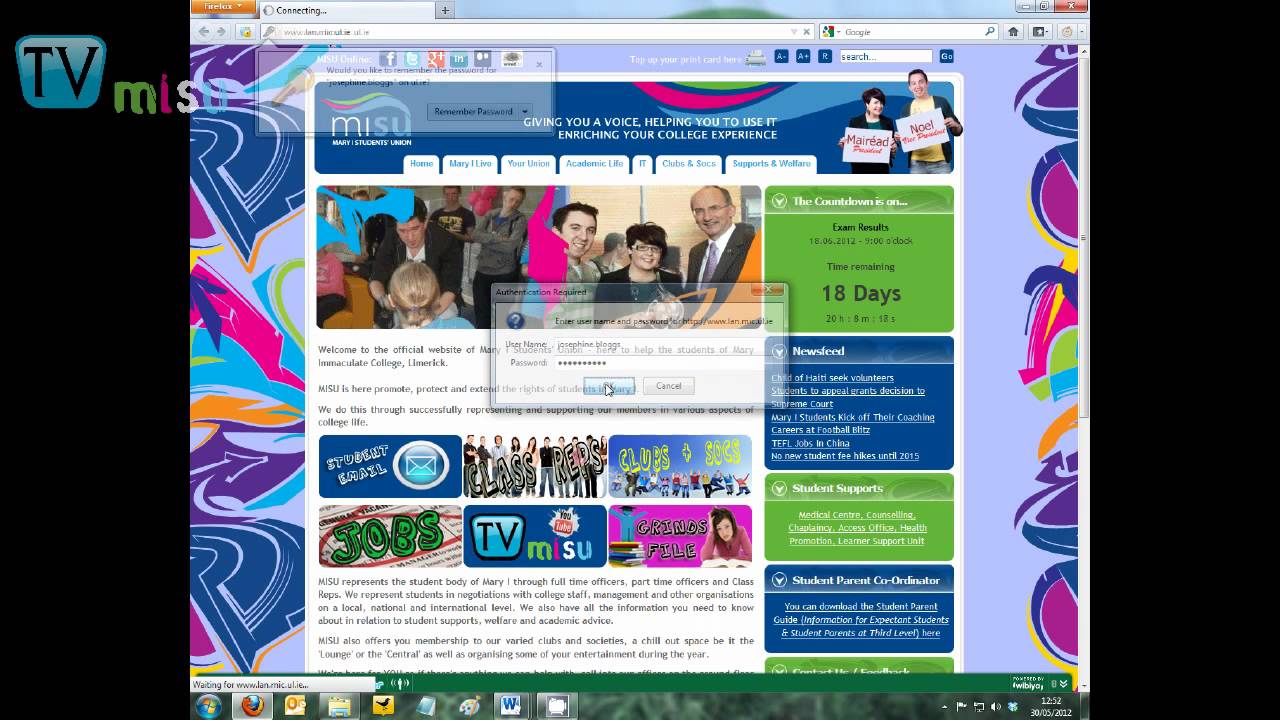Click the taskbar clock showing 12:52

[x=1050, y=706]
